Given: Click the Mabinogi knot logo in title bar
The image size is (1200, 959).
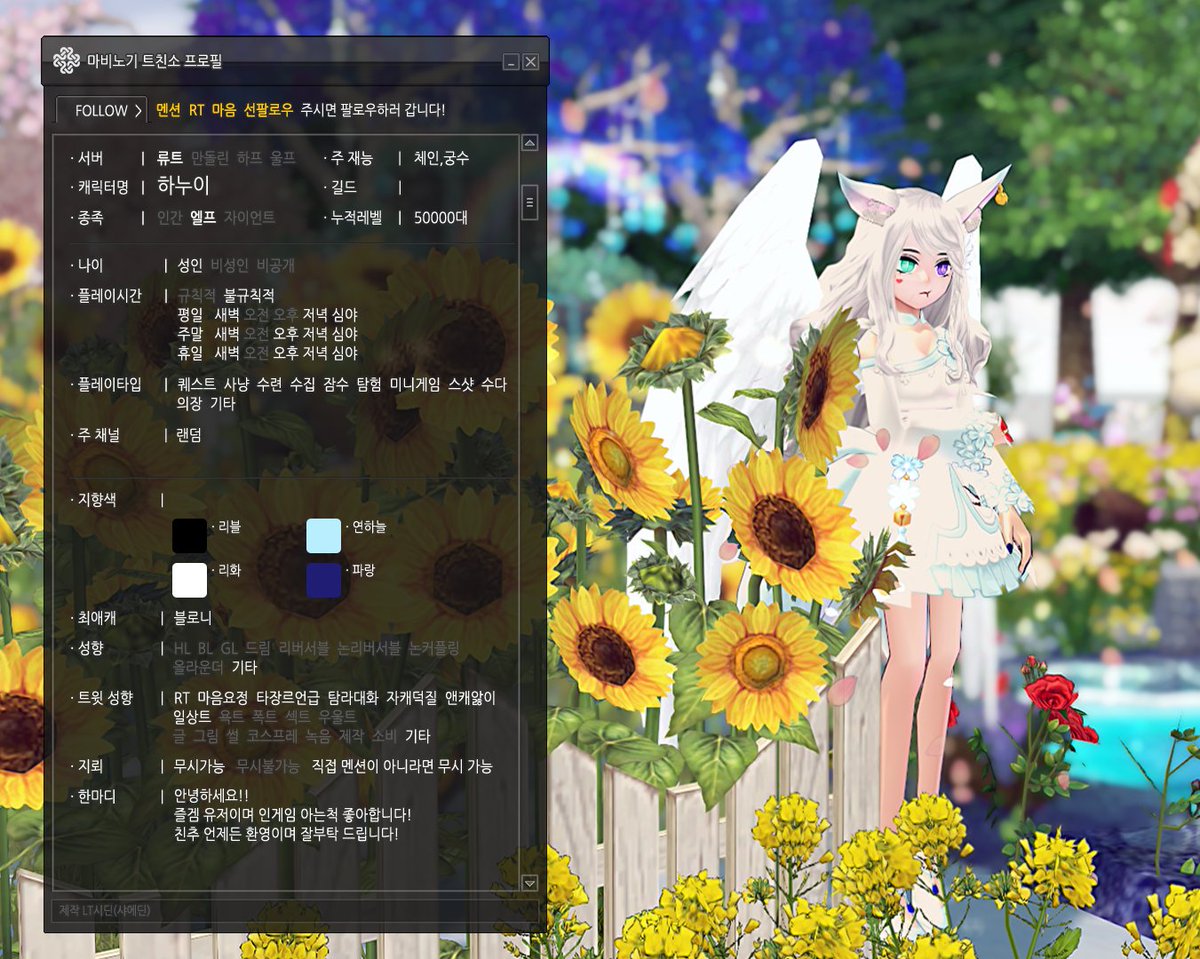Looking at the screenshot, I should tap(66, 61).
